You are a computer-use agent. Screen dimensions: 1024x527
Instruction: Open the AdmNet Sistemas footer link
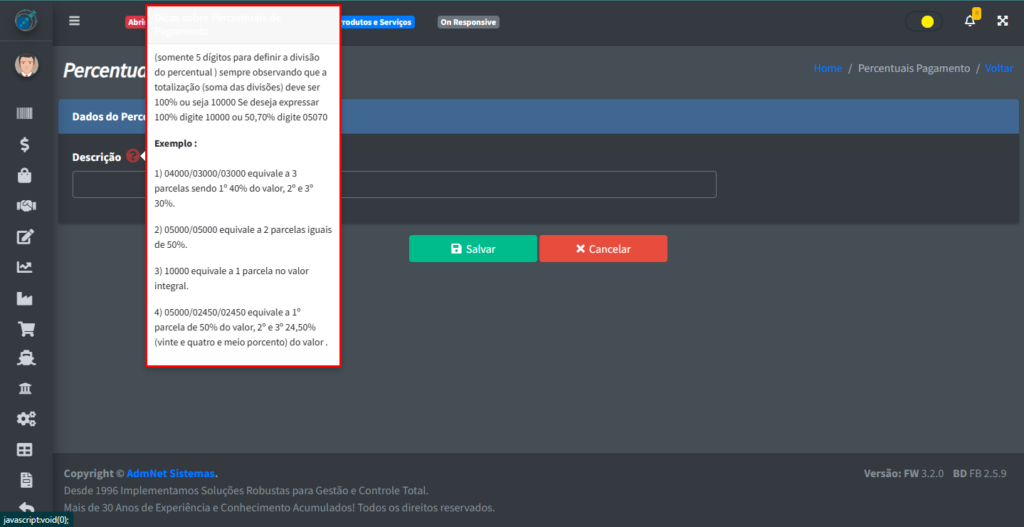pyautogui.click(x=171, y=473)
